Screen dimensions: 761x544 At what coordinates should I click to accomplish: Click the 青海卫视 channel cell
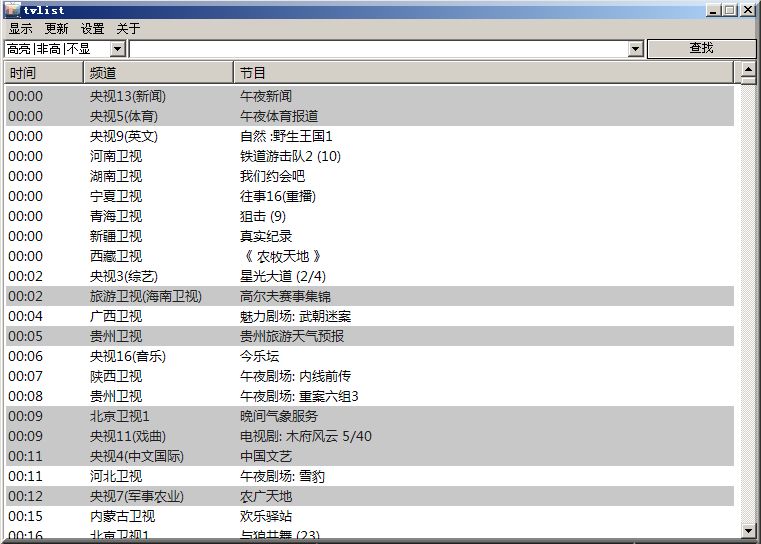[116, 216]
